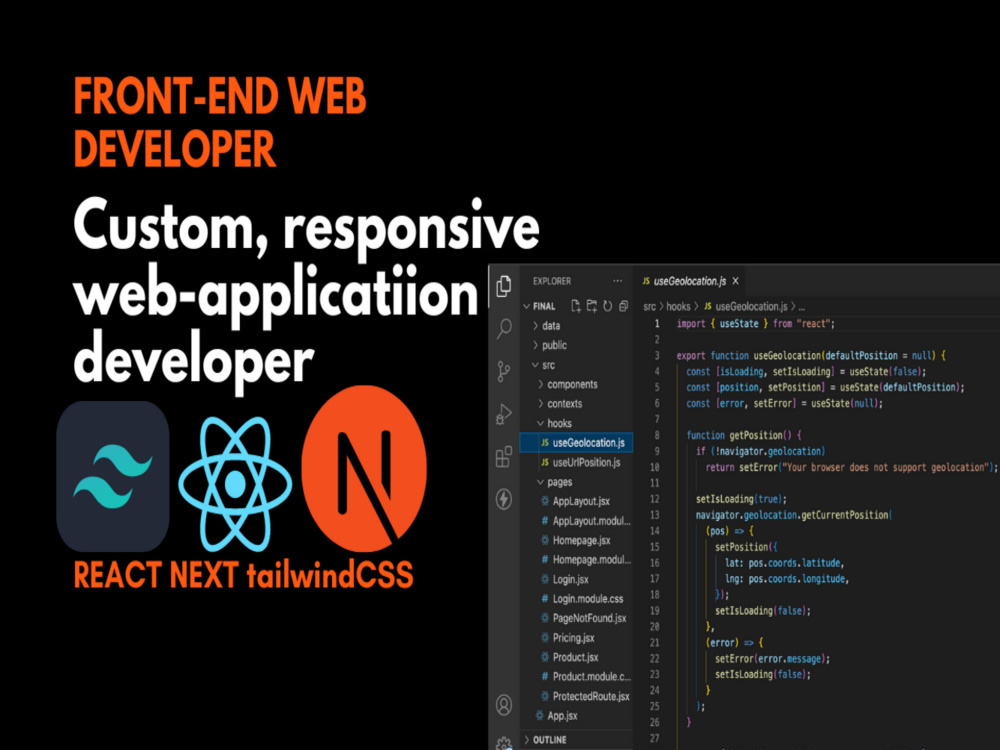Open the Source Control view
Image resolution: width=1000 pixels, height=750 pixels.
504,371
